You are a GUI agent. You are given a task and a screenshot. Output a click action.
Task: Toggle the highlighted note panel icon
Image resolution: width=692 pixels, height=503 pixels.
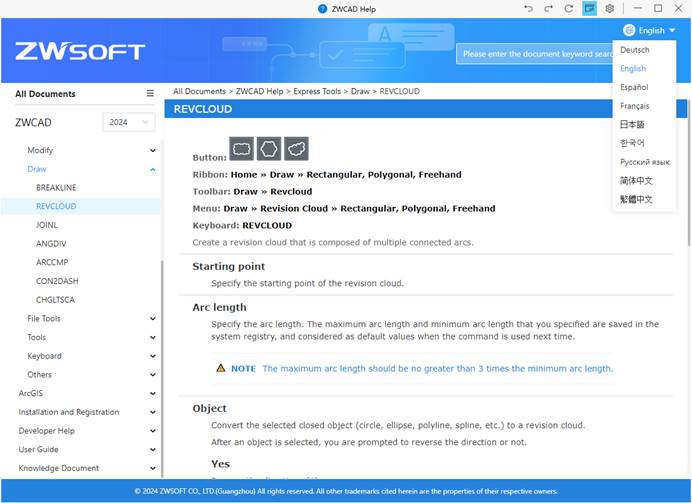tap(590, 8)
